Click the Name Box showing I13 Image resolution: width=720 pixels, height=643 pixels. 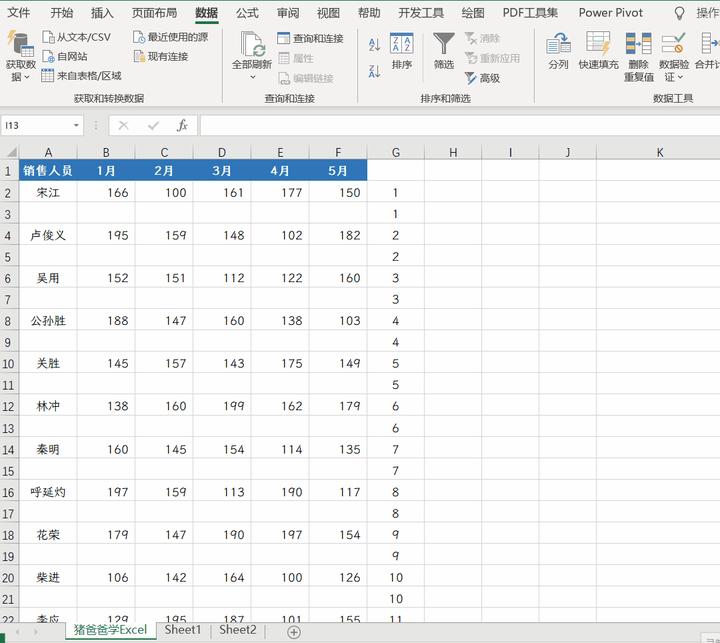[37, 125]
